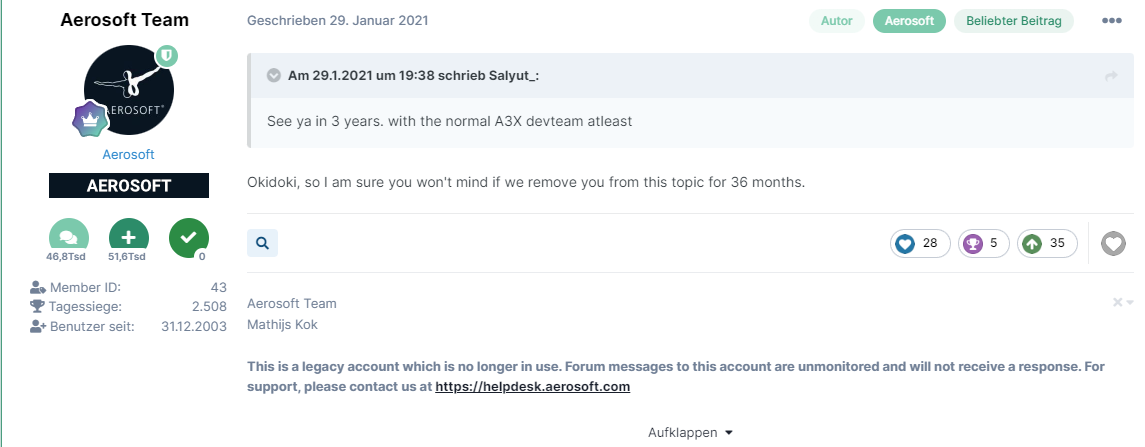Open the helpdesk.aerosoft.com link
The width and height of the screenshot is (1145, 447).
coord(532,386)
